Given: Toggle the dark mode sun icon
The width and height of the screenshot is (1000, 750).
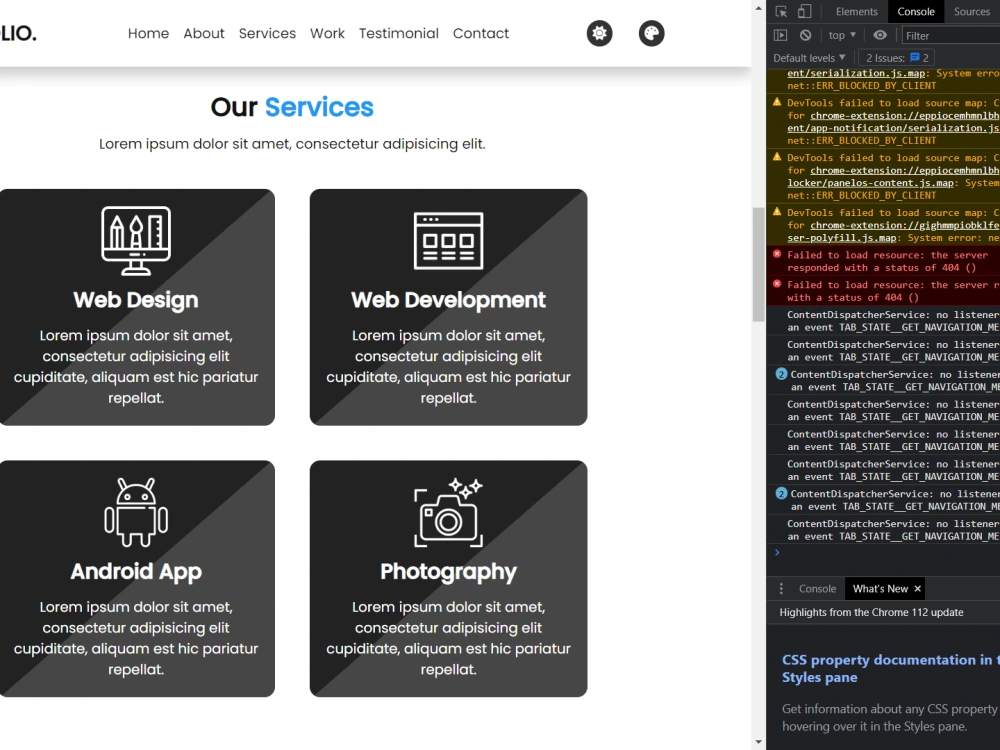Looking at the screenshot, I should (599, 33).
